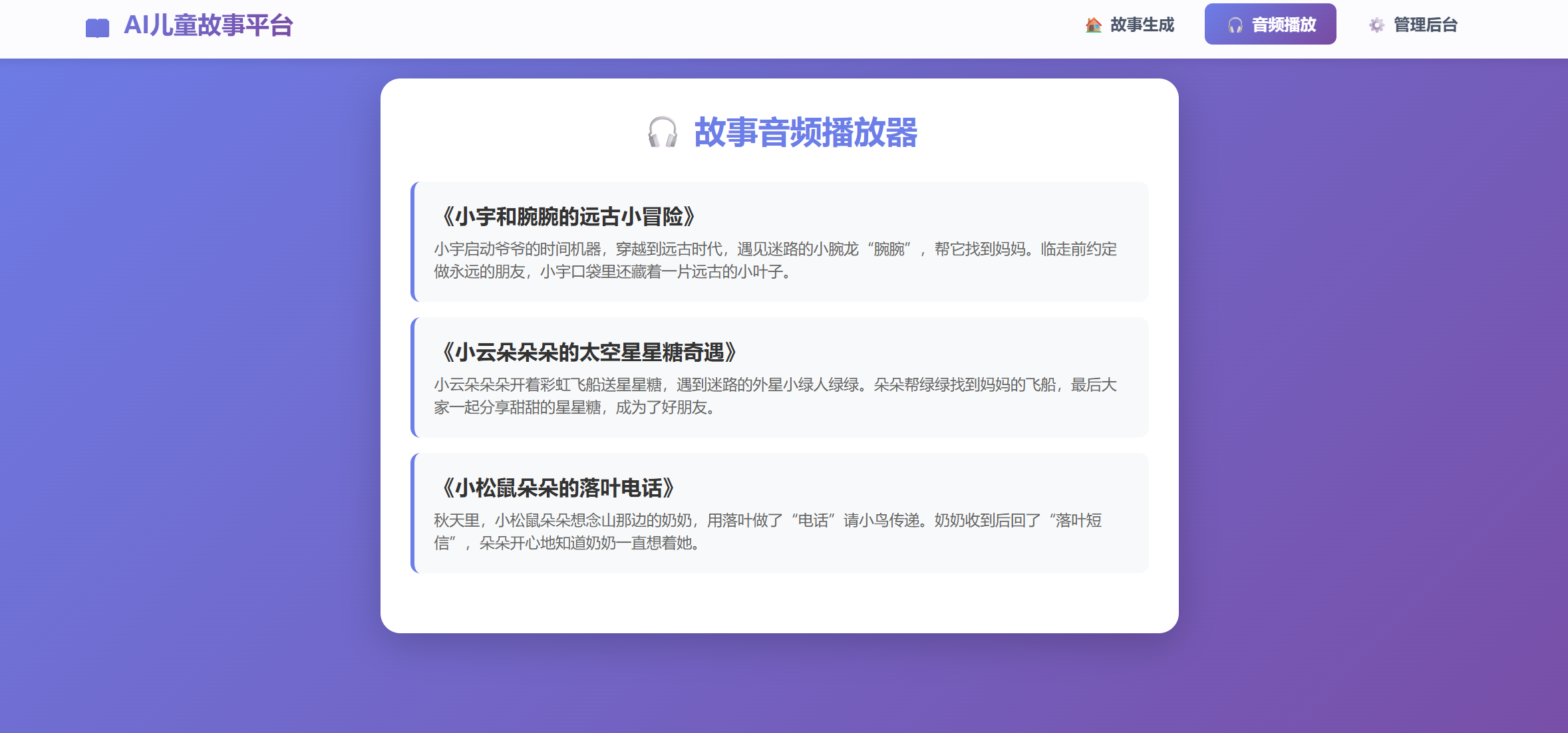This screenshot has height=733, width=1568.
Task: Select story 《小松鼠朵朵的落叶电话》 title
Action: 557,488
